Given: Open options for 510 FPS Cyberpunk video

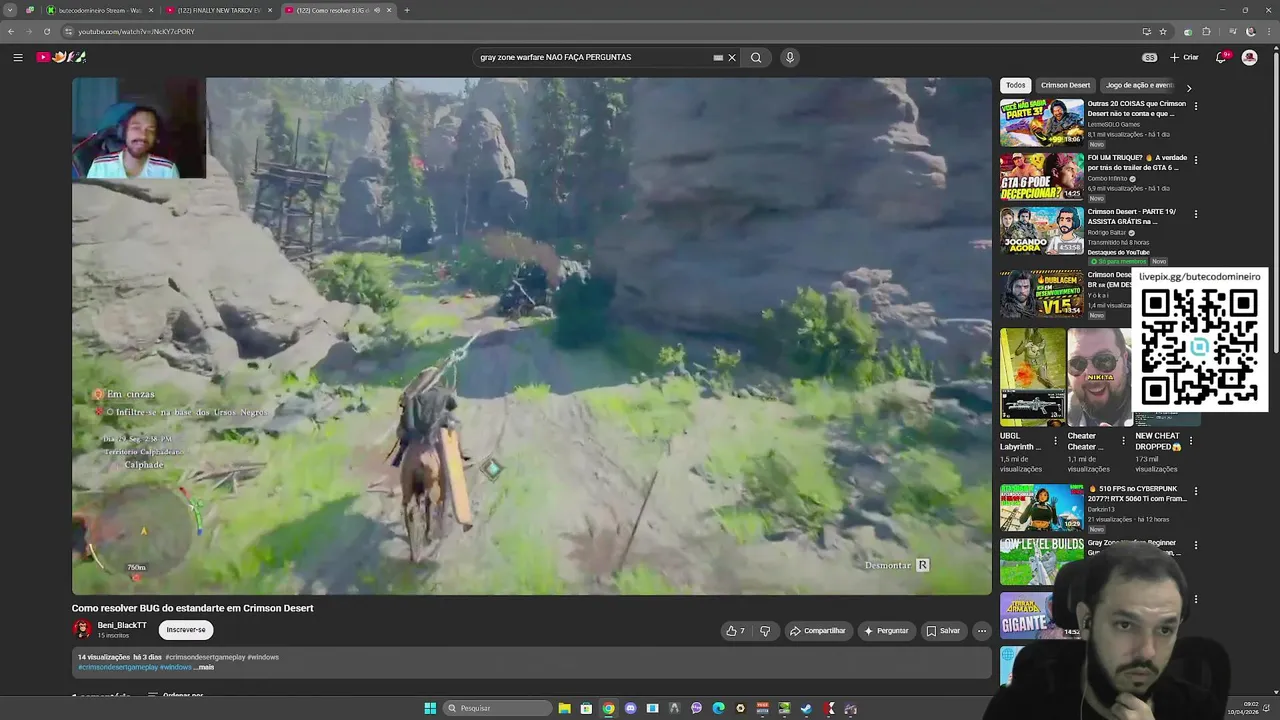Looking at the screenshot, I should pos(1196,491).
